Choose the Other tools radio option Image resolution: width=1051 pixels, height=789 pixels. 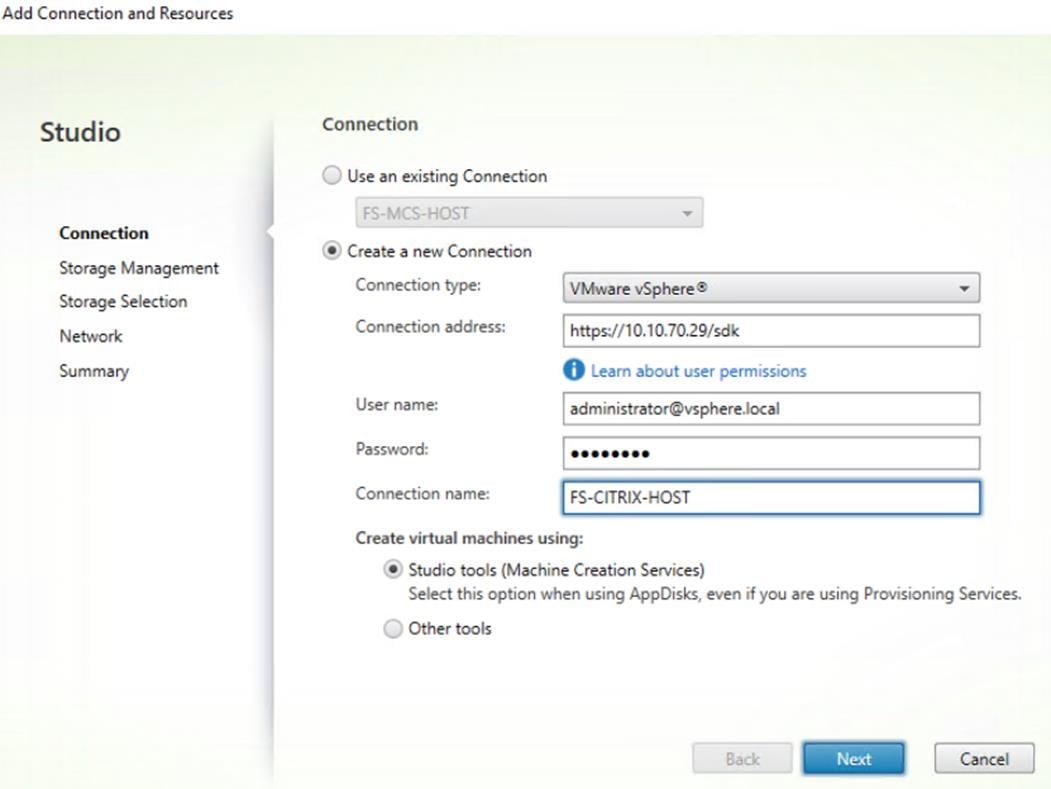393,628
